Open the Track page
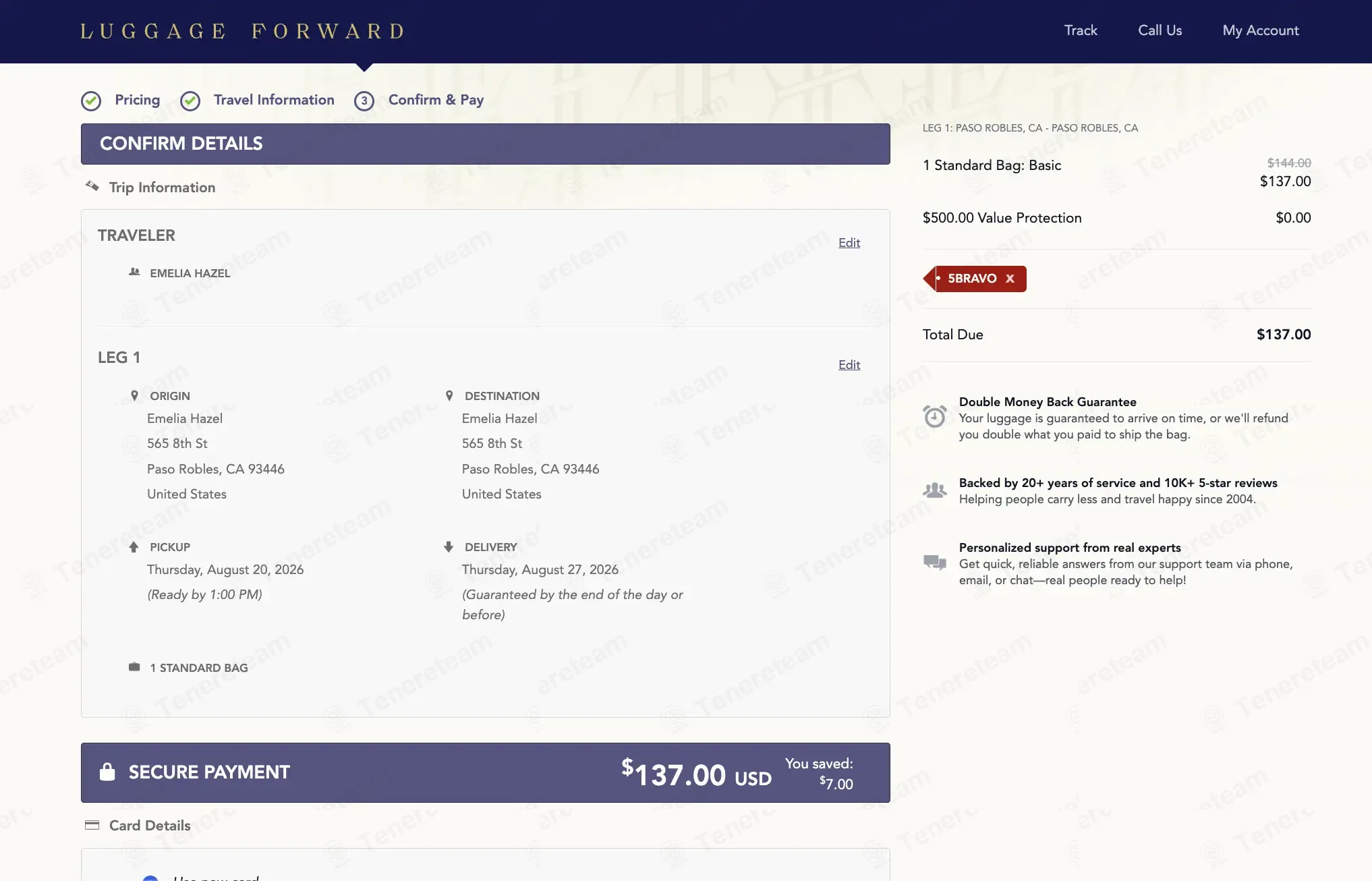 click(x=1081, y=30)
